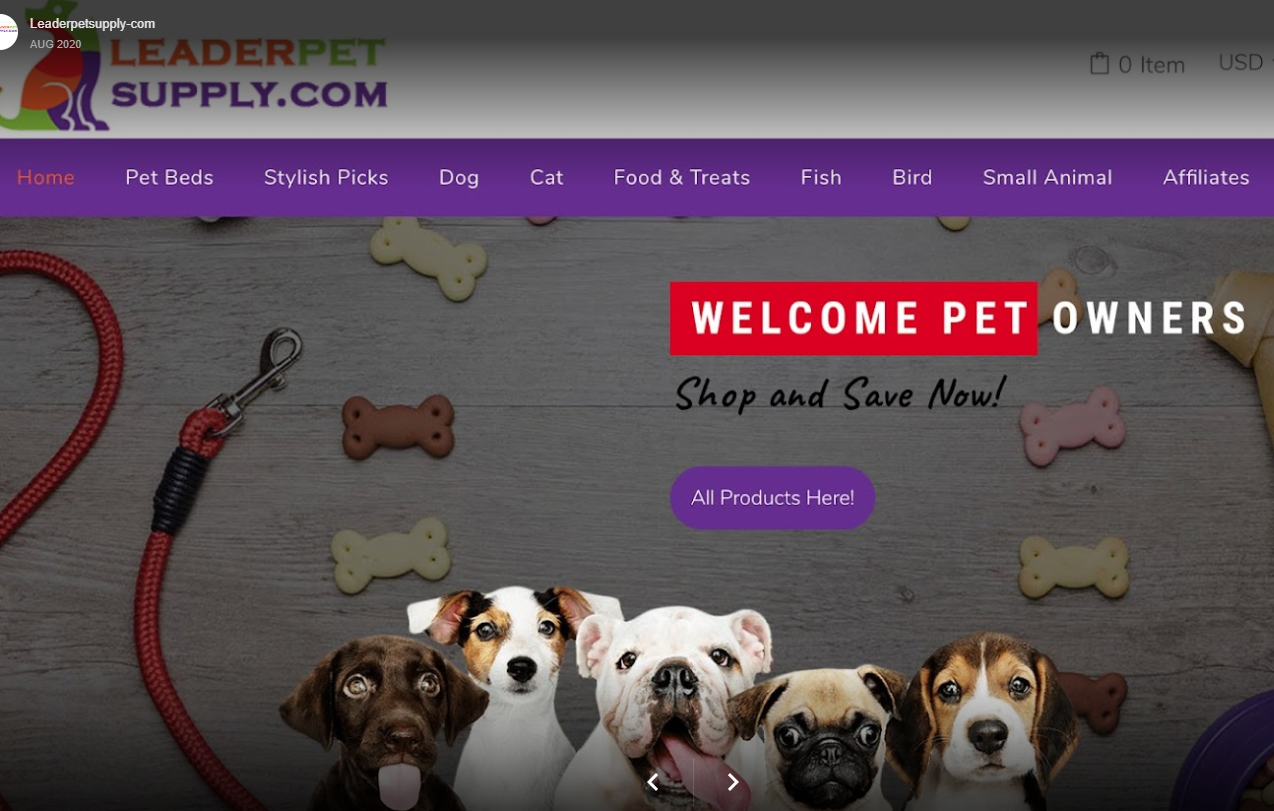Go to the Affiliates page
Image resolution: width=1274 pixels, height=811 pixels.
point(1206,177)
